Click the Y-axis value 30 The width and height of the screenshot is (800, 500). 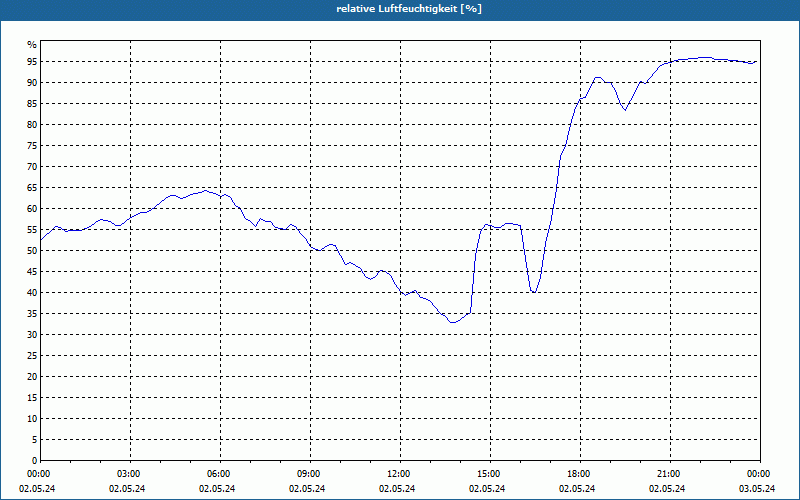[32, 335]
